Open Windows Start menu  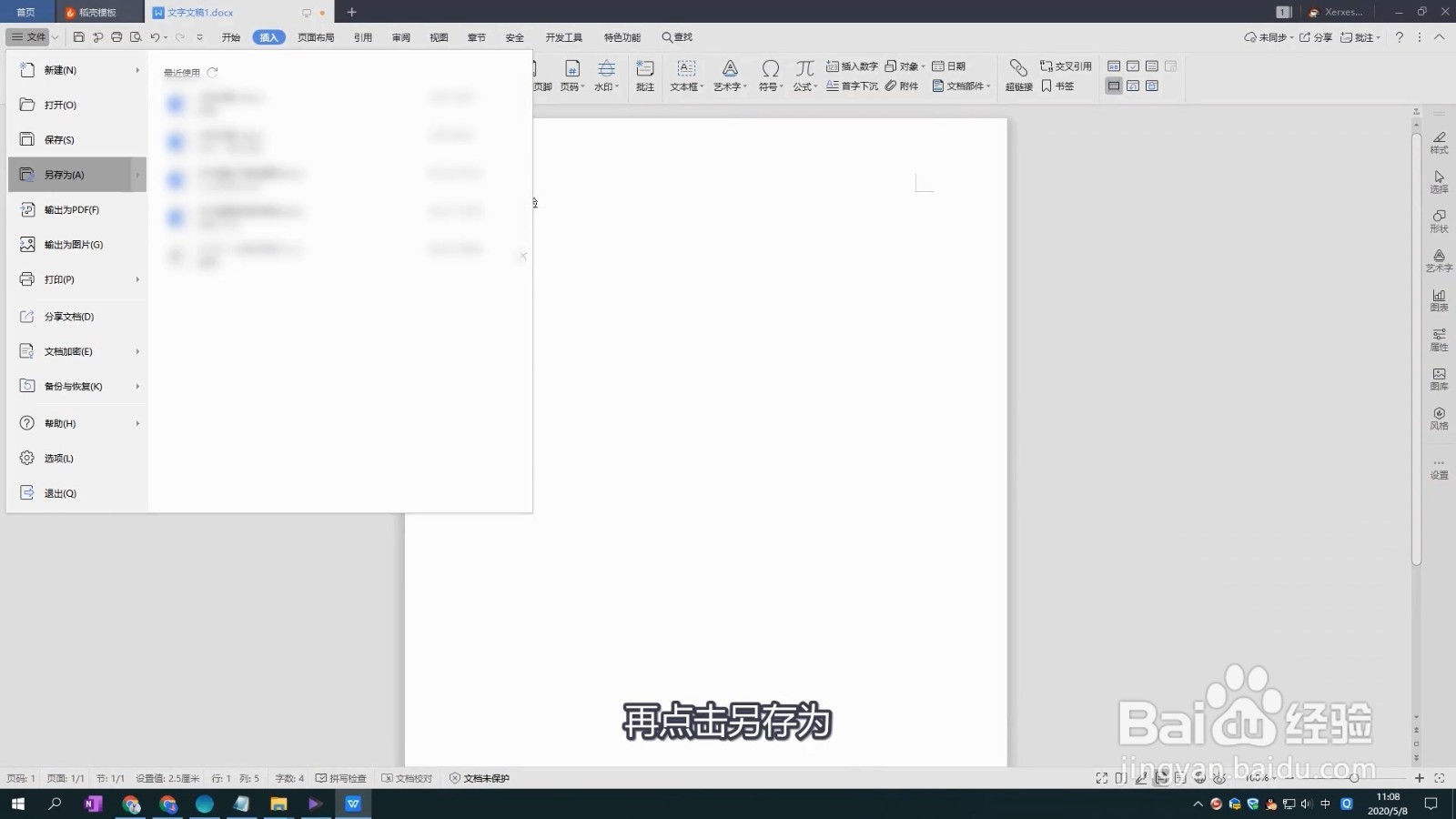pos(17,804)
